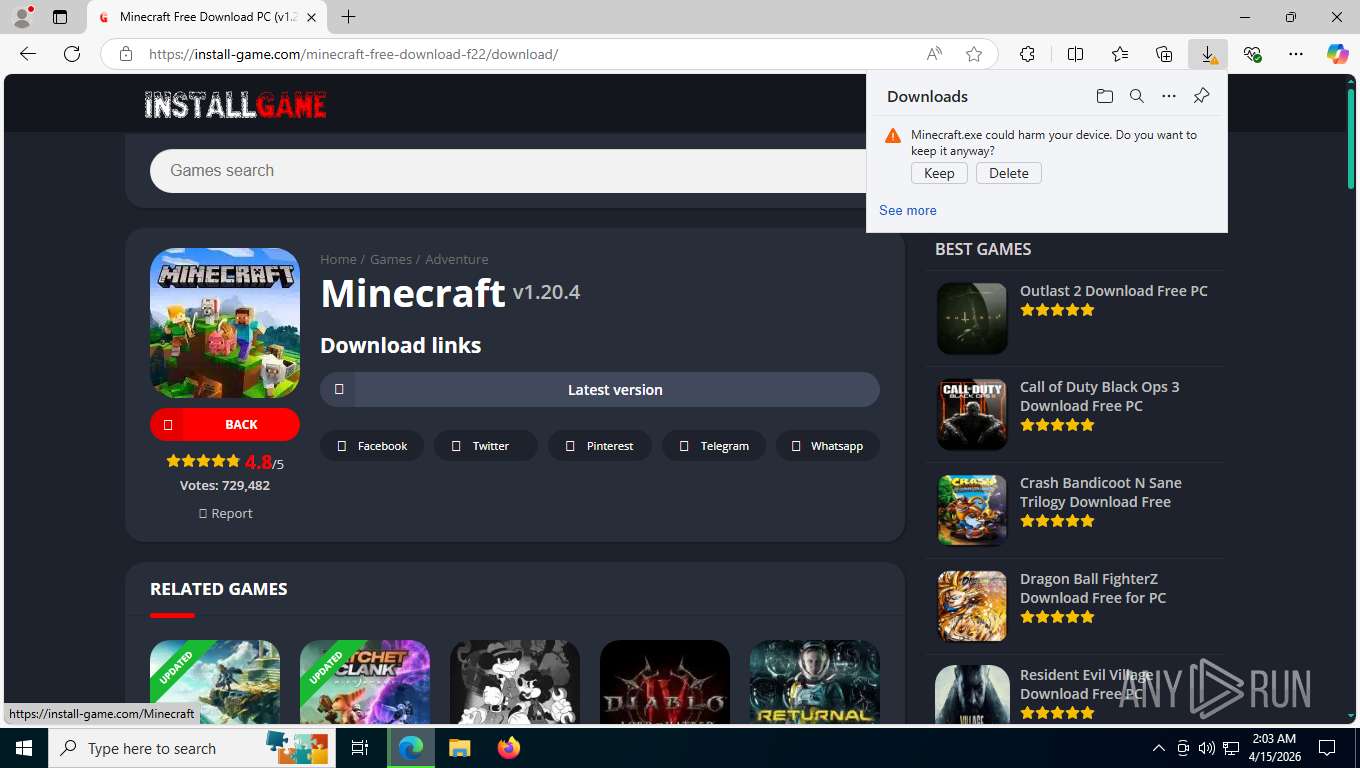The height and width of the screenshot is (768, 1360).
Task: Open Edge Settings and more menu
Action: [1296, 54]
